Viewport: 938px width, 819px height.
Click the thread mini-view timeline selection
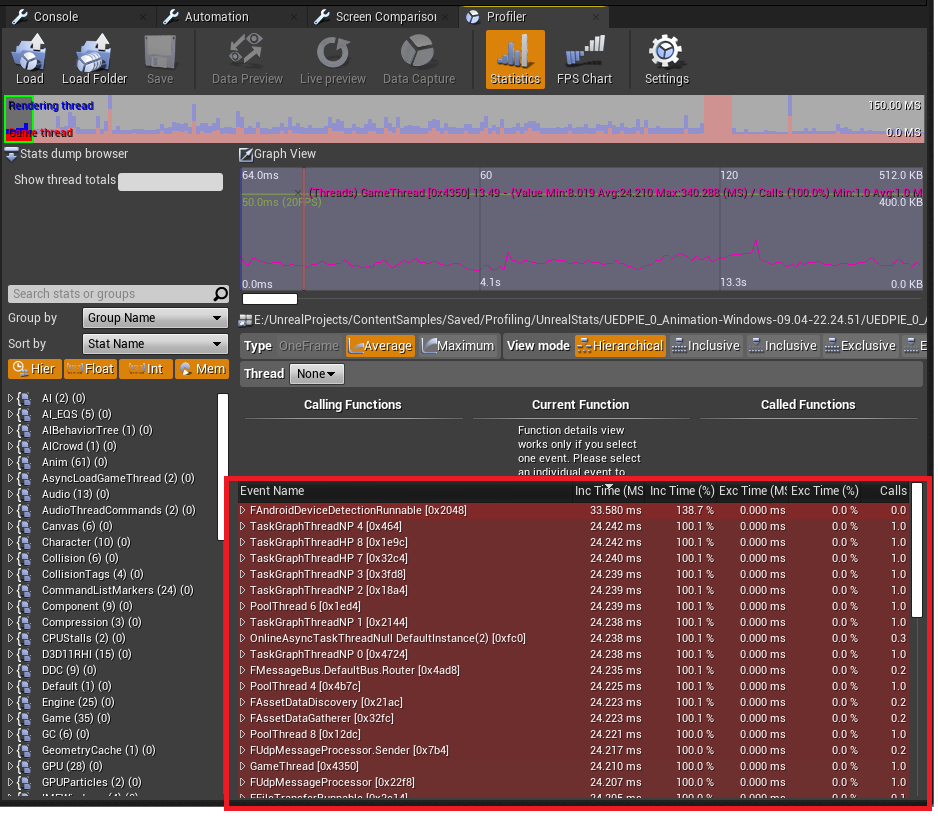19,118
